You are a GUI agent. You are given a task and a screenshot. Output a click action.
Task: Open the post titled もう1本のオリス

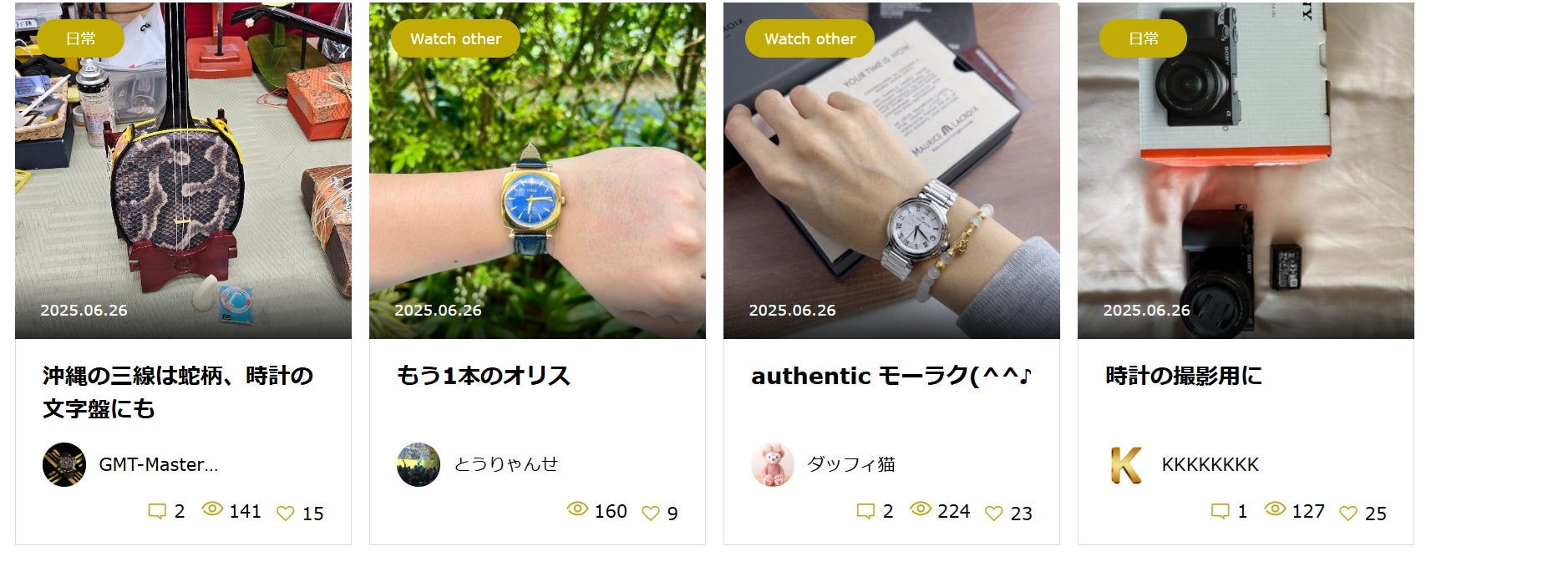(484, 376)
